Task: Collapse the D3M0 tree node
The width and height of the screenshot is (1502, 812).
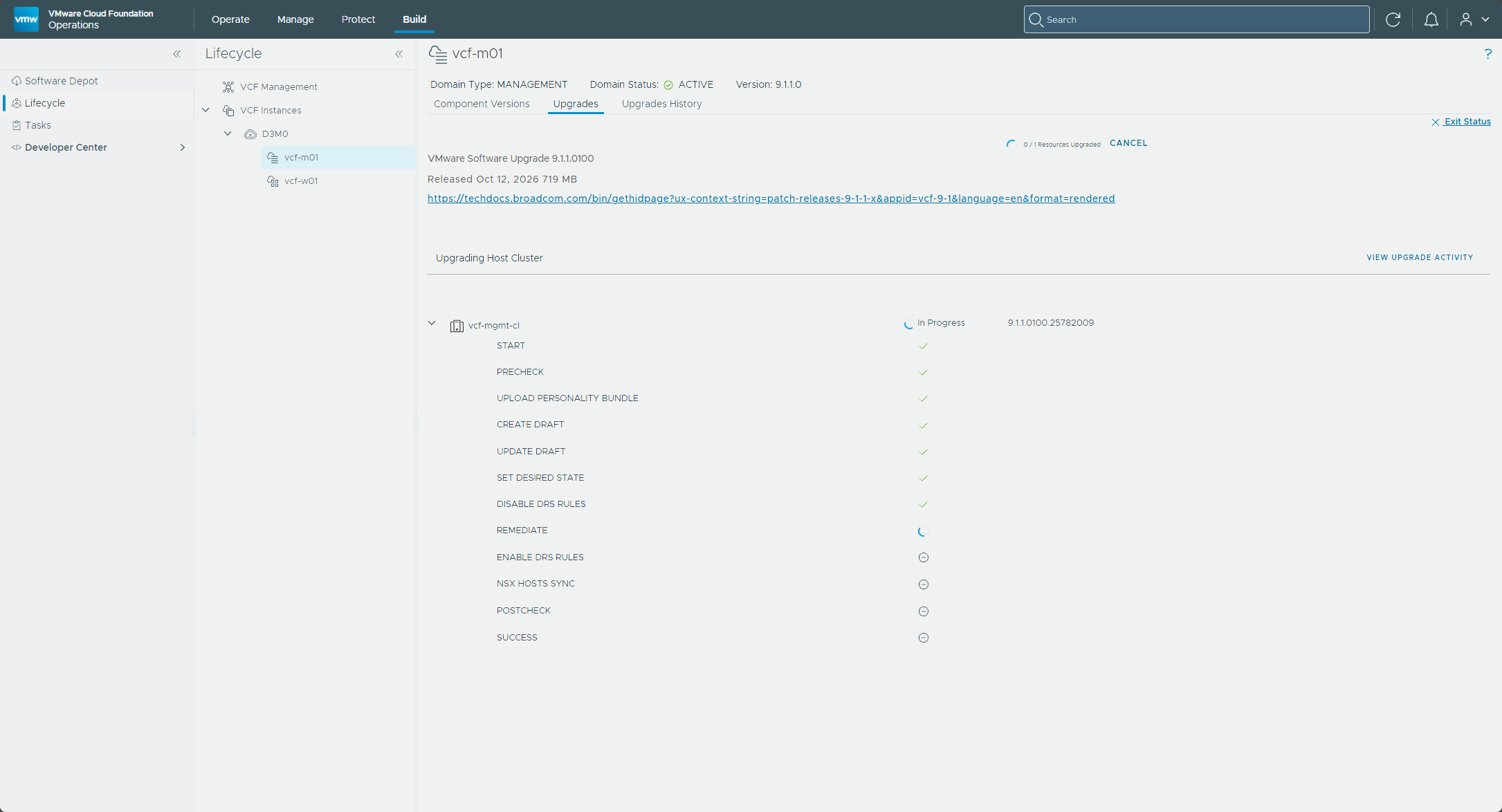Action: tap(228, 133)
